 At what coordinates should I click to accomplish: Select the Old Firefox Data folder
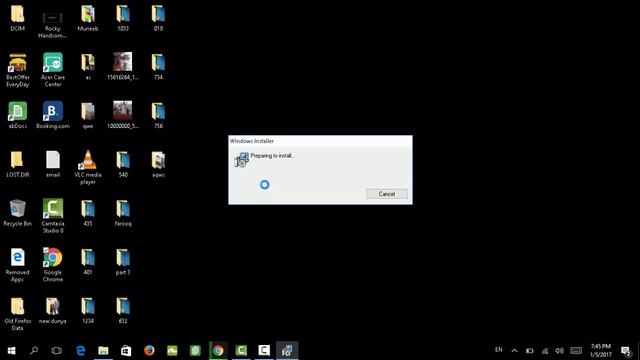18,314
